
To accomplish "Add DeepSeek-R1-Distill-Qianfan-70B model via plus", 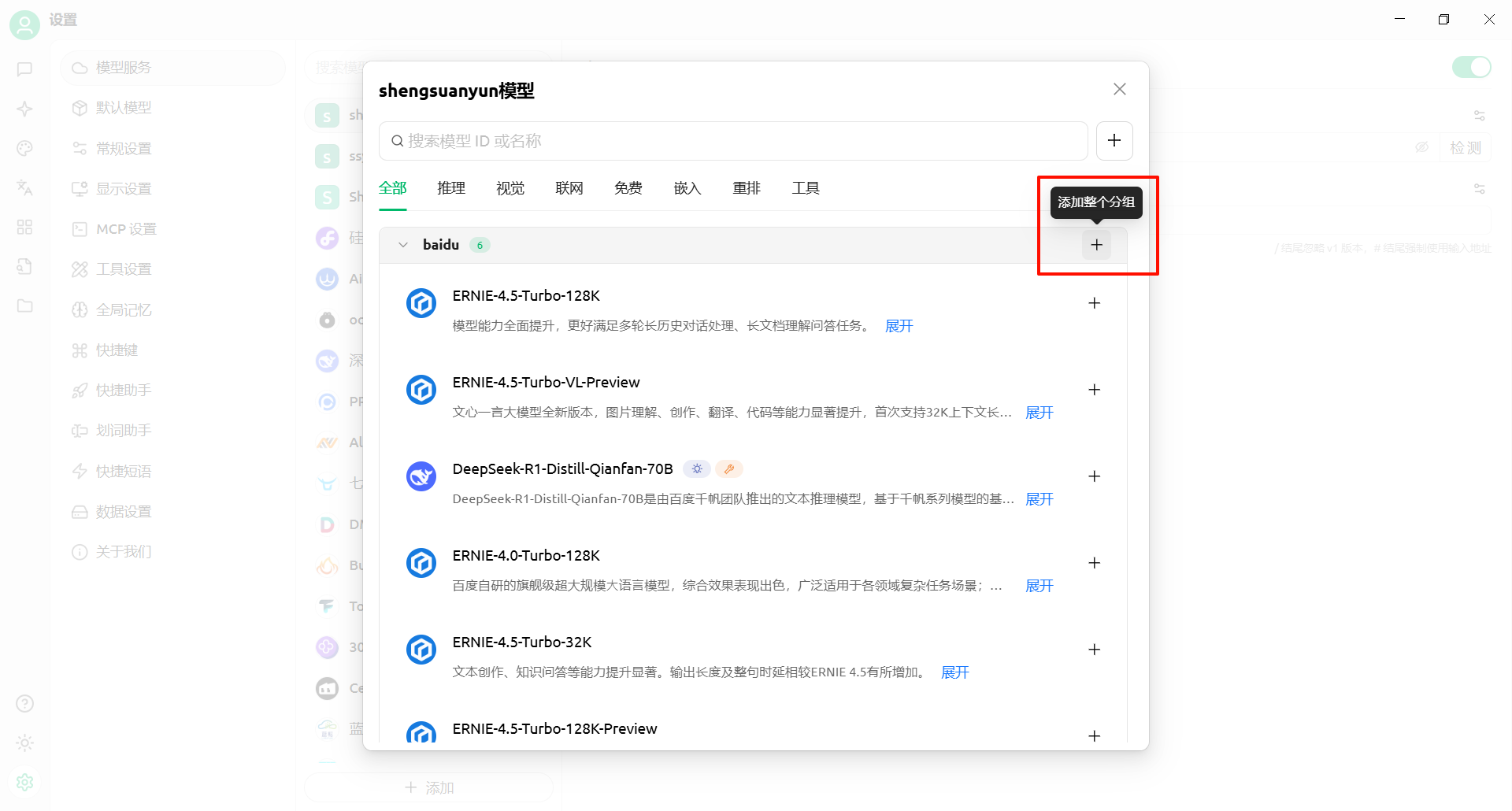I will [x=1094, y=476].
